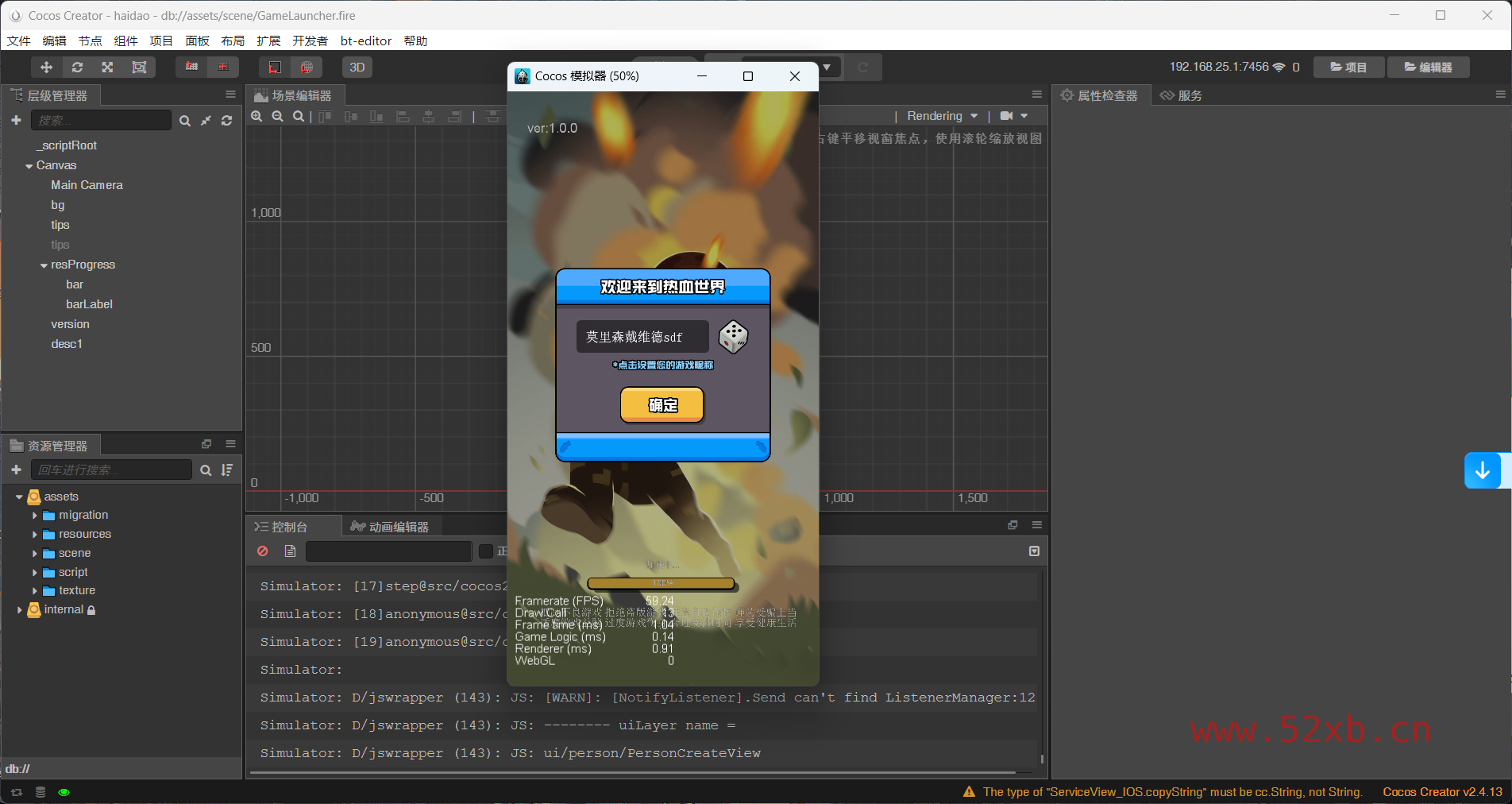Toggle the green eye status icon
1512x804 pixels.
[64, 792]
